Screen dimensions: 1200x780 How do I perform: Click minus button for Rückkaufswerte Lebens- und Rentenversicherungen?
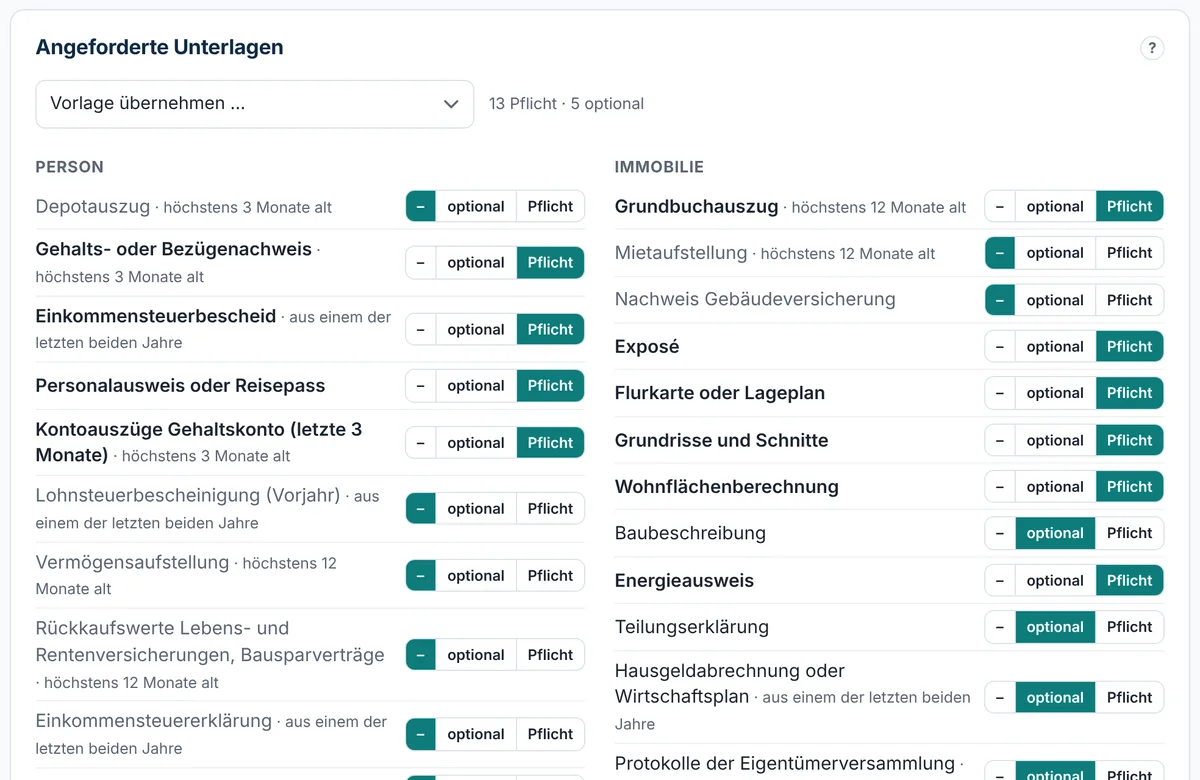(x=420, y=655)
